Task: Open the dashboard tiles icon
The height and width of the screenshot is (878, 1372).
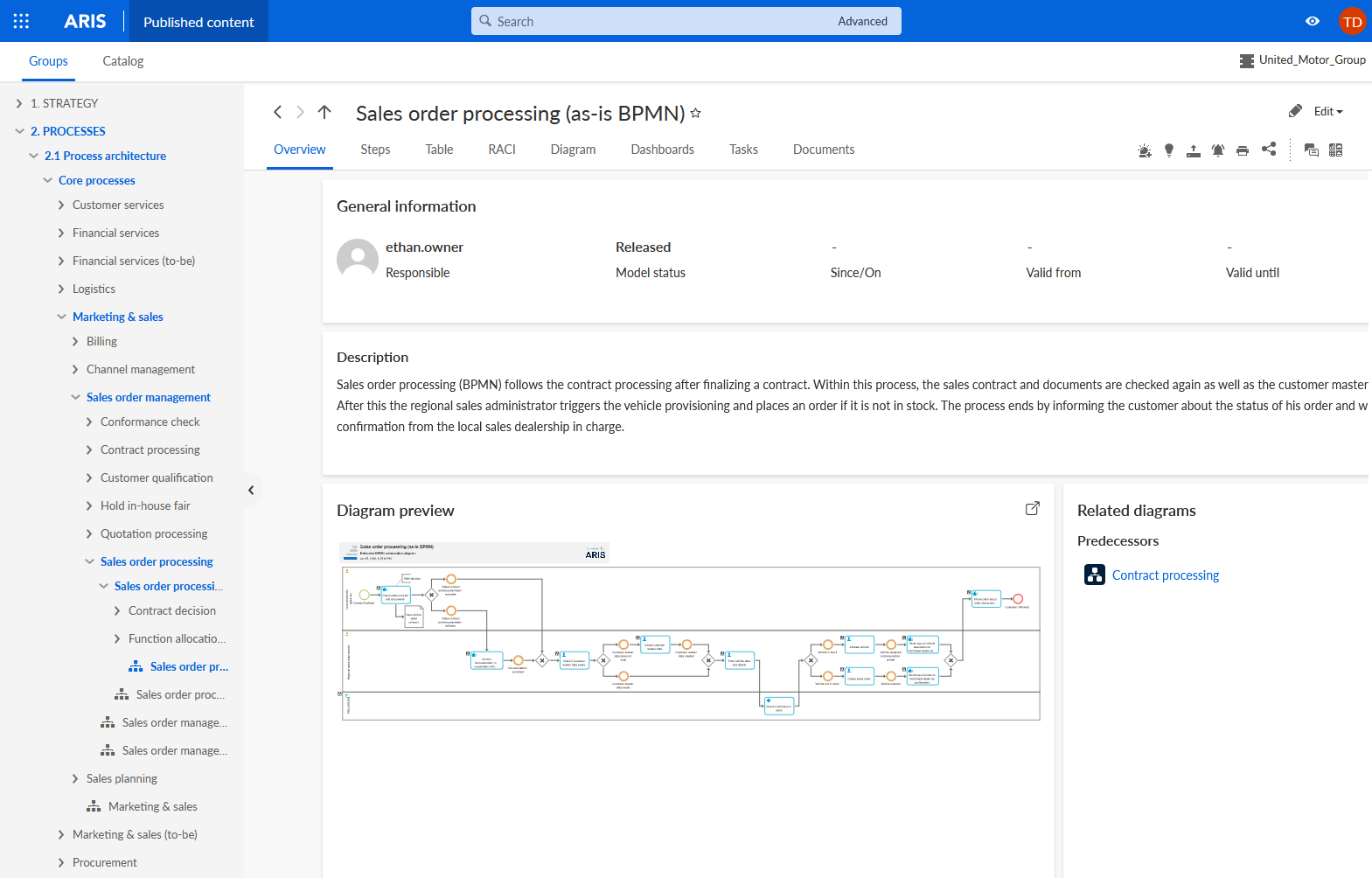Action: [1335, 150]
